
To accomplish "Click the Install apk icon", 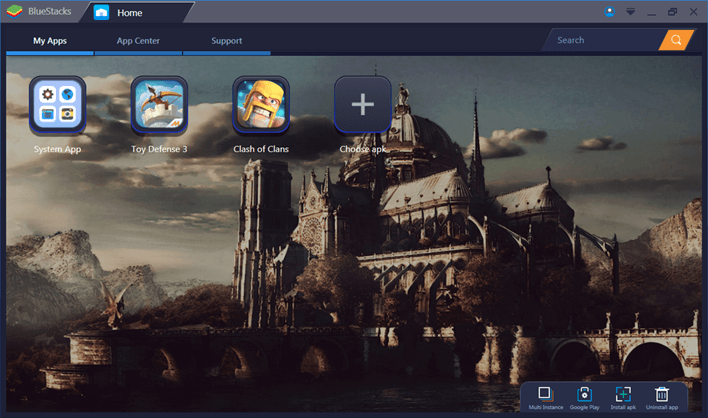I will click(x=623, y=394).
